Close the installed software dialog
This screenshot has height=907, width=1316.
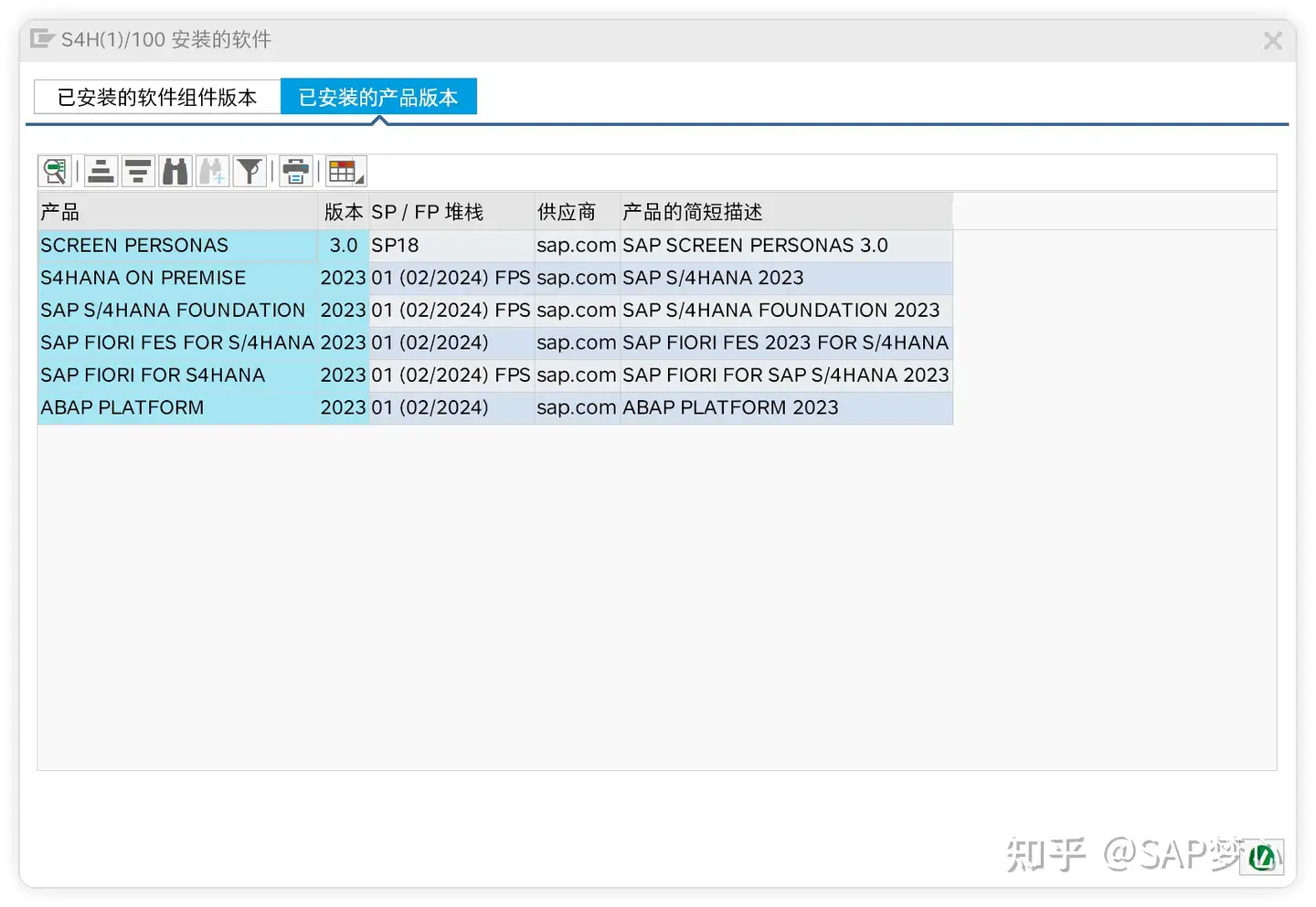tap(1273, 40)
